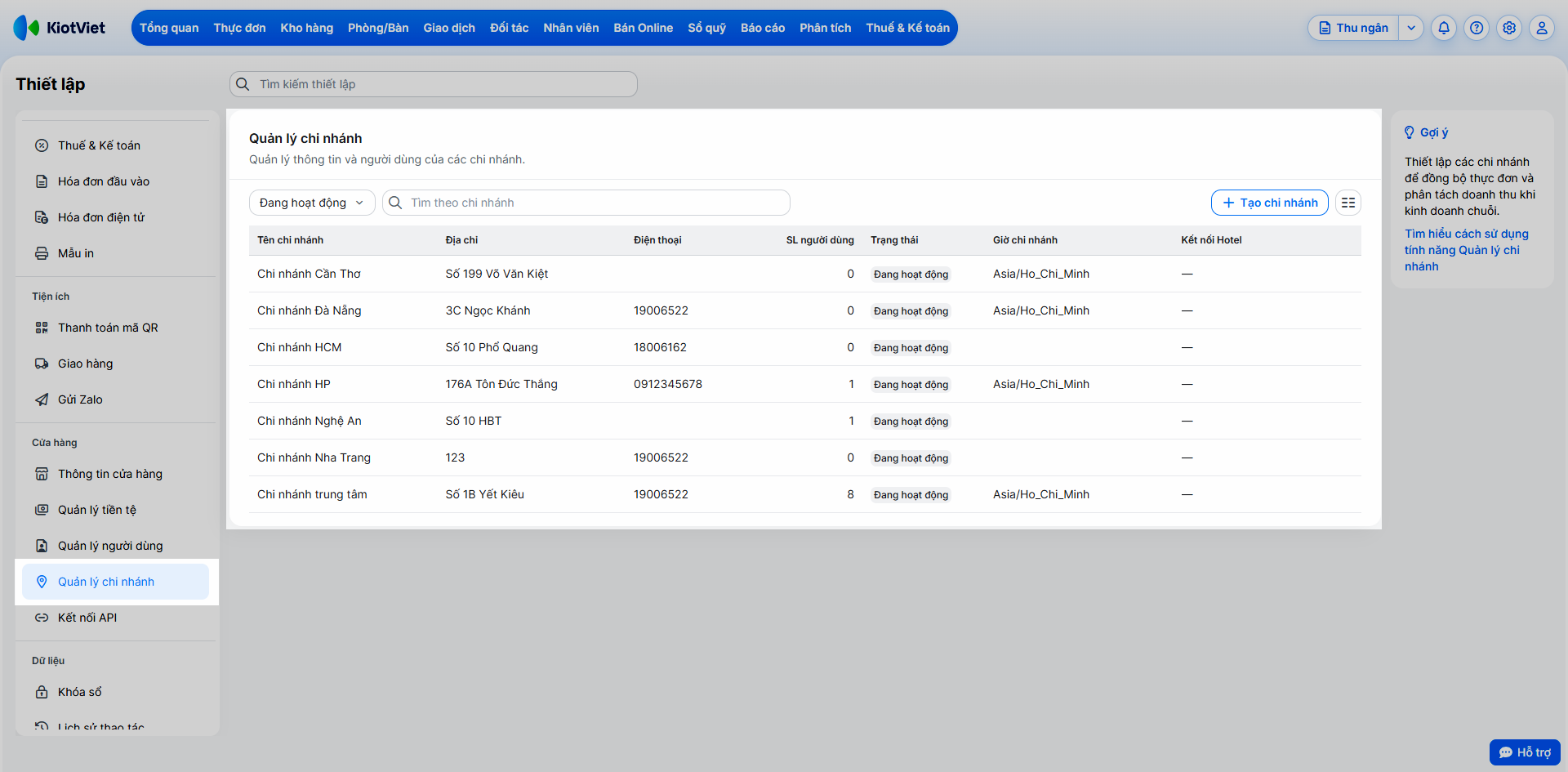This screenshot has height=772, width=1568.
Task: Click the Gửi Zalo paper plane icon
Action: tap(42, 399)
